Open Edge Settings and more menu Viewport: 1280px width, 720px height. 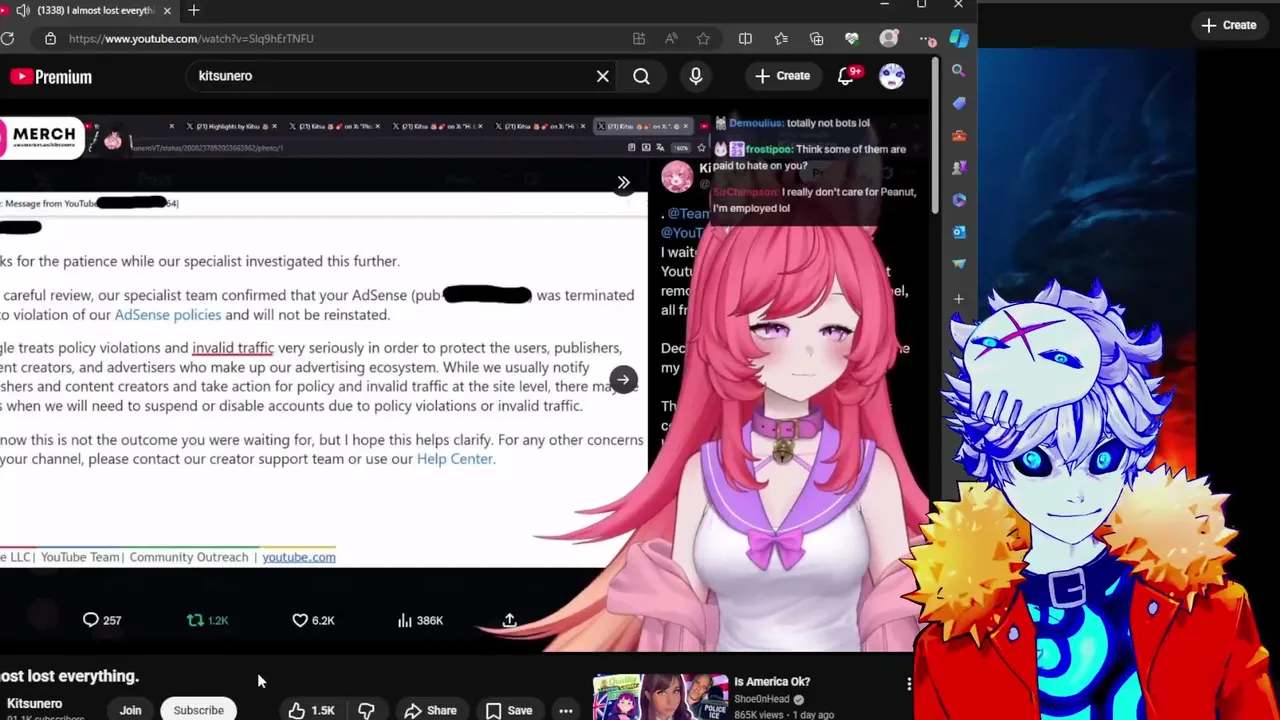[926, 39]
